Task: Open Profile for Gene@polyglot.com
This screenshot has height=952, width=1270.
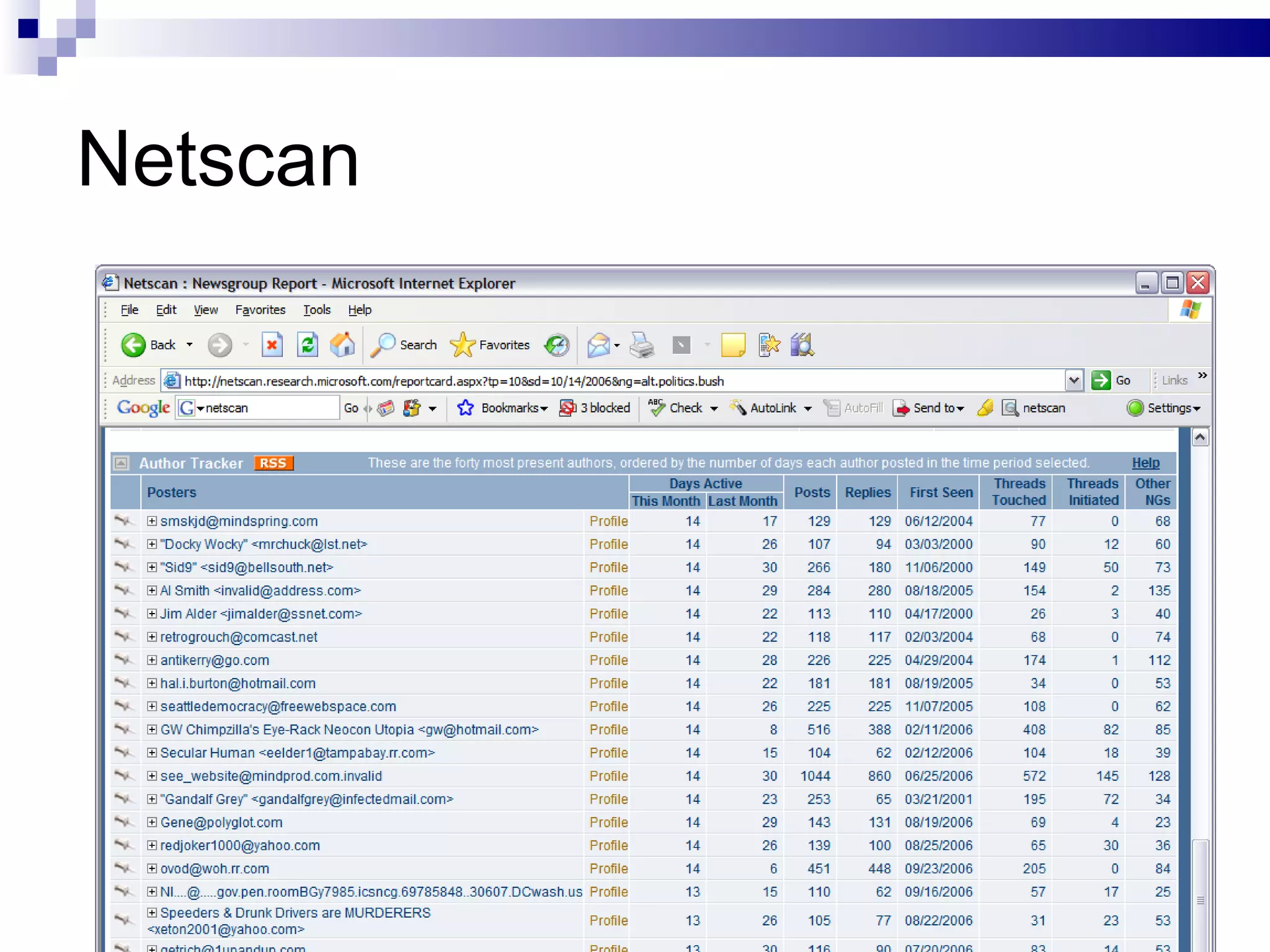Action: 608,822
